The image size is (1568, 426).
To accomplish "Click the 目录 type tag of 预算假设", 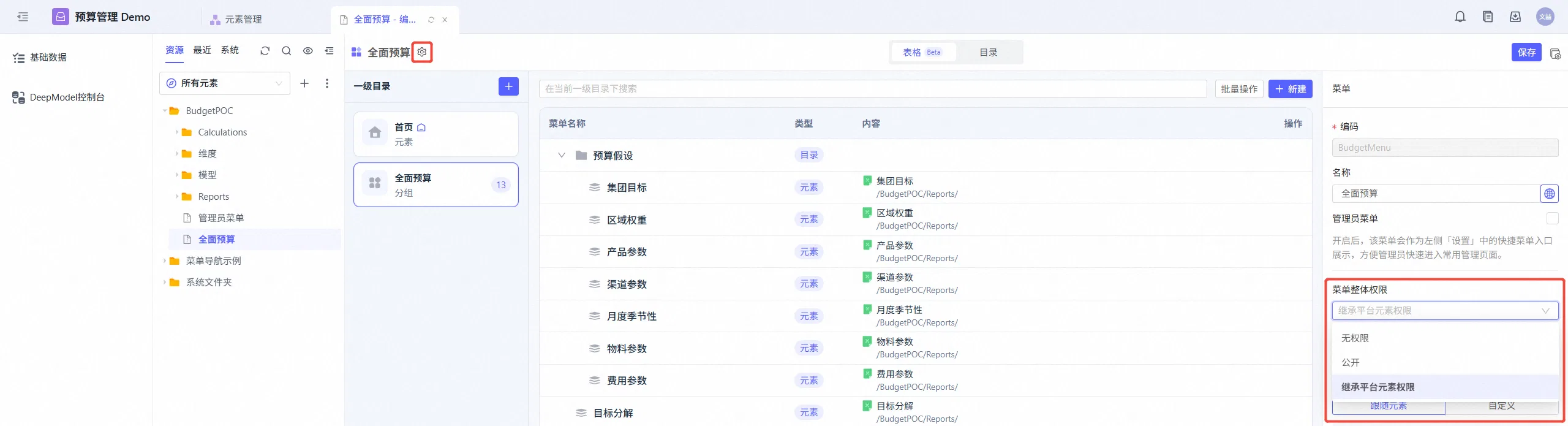I will 809,155.
